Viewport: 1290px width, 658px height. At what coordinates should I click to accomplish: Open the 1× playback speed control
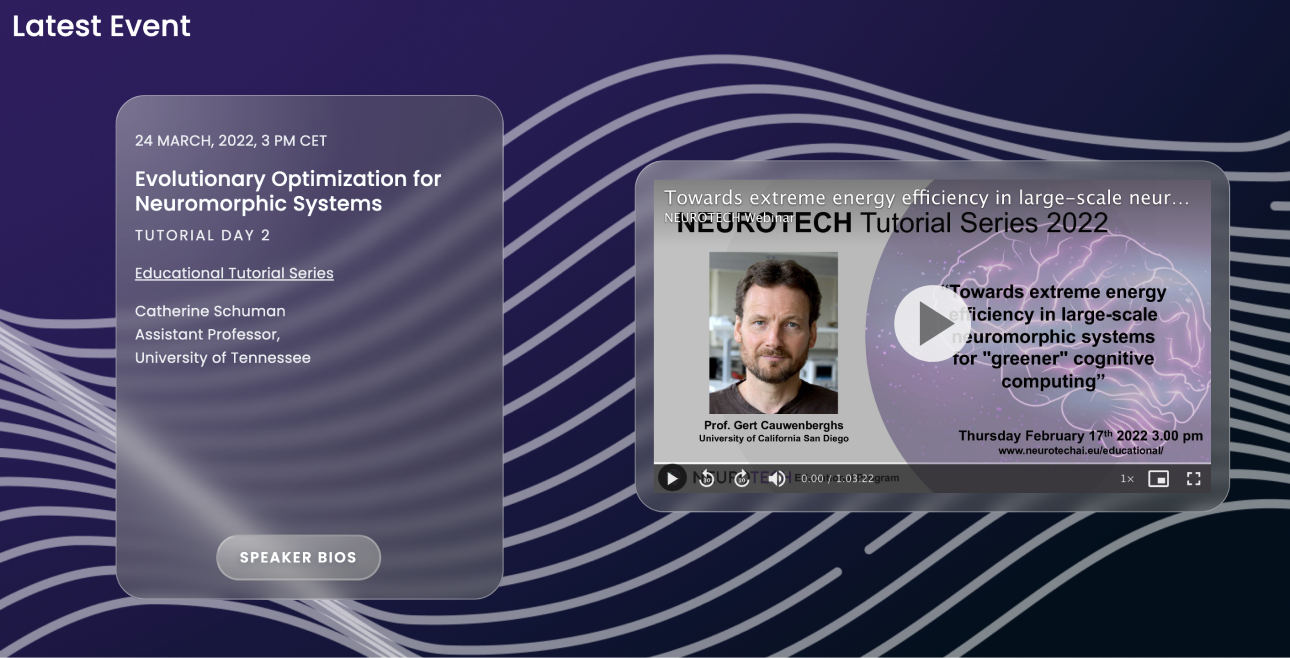(1127, 479)
